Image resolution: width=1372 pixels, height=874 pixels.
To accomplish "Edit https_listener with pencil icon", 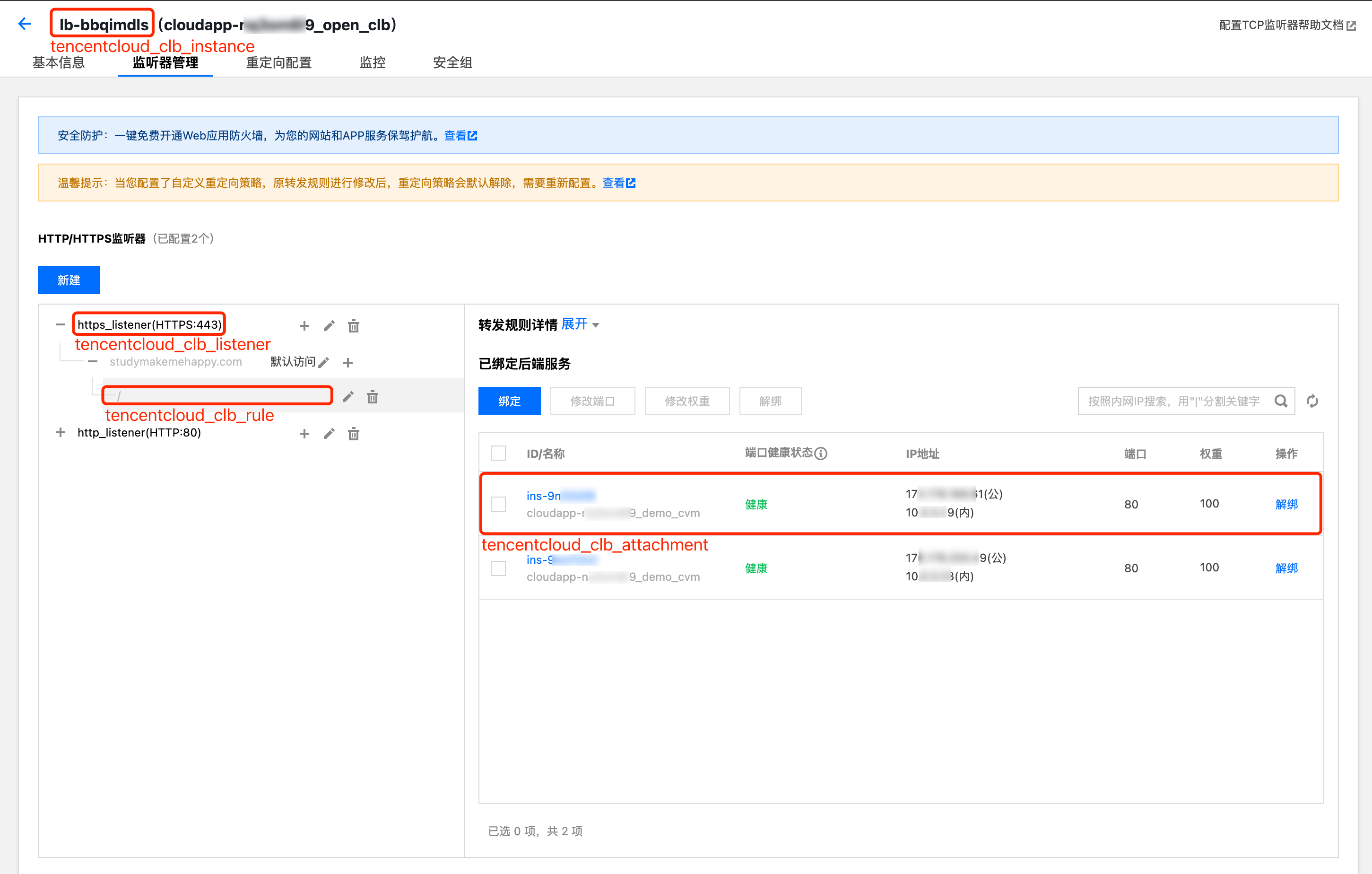I will point(329,325).
